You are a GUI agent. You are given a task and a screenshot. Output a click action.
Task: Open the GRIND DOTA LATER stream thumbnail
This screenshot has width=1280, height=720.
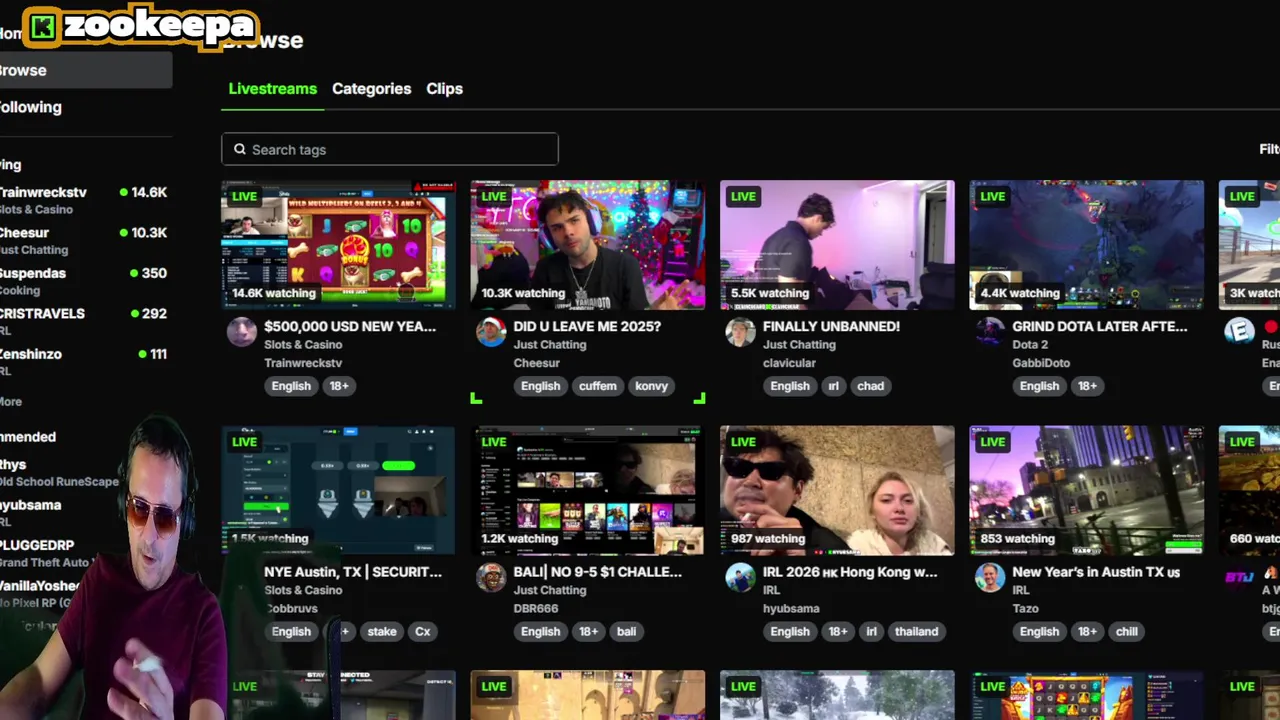(1087, 245)
